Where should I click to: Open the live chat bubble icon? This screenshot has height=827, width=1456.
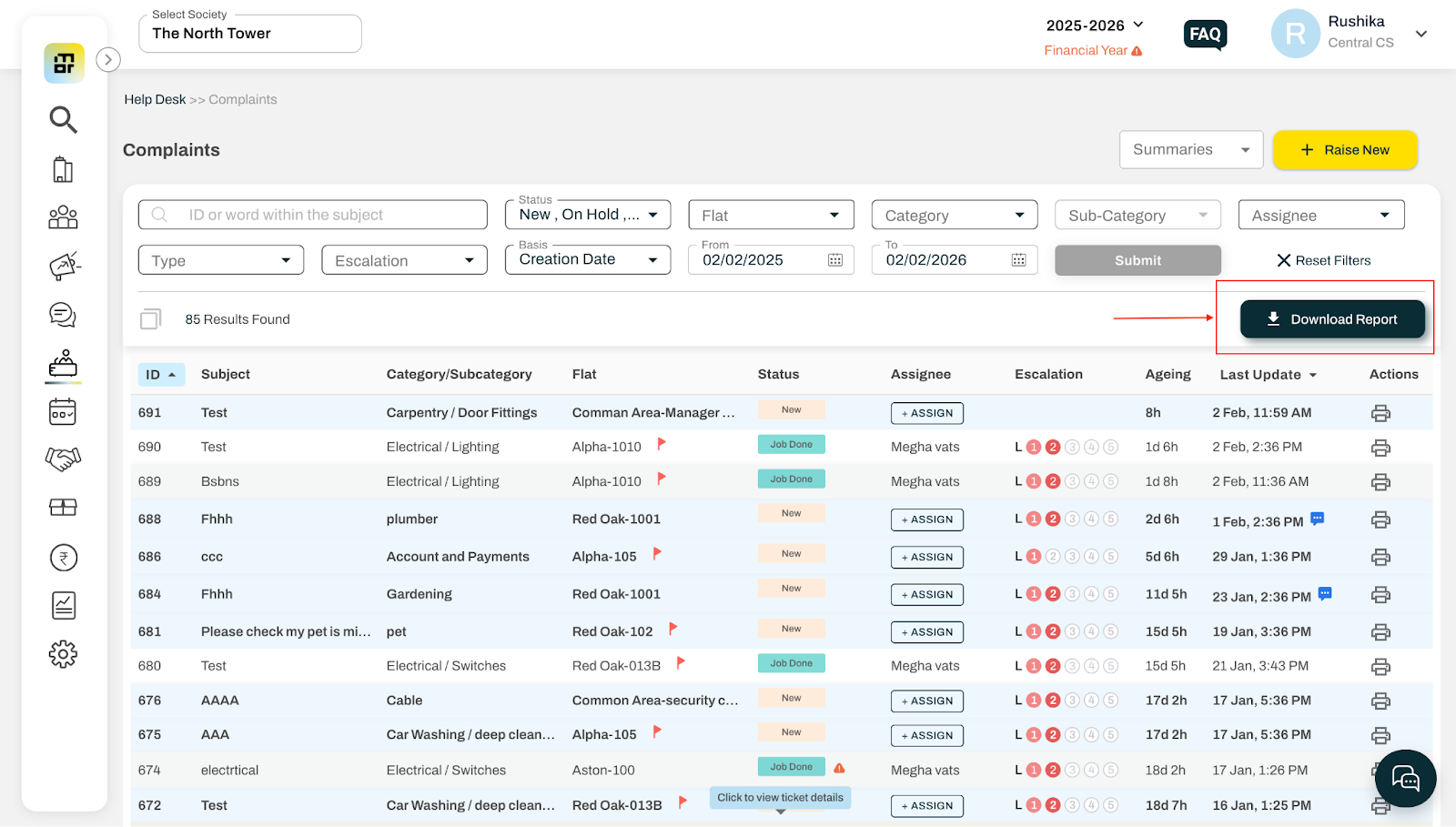click(x=1405, y=779)
